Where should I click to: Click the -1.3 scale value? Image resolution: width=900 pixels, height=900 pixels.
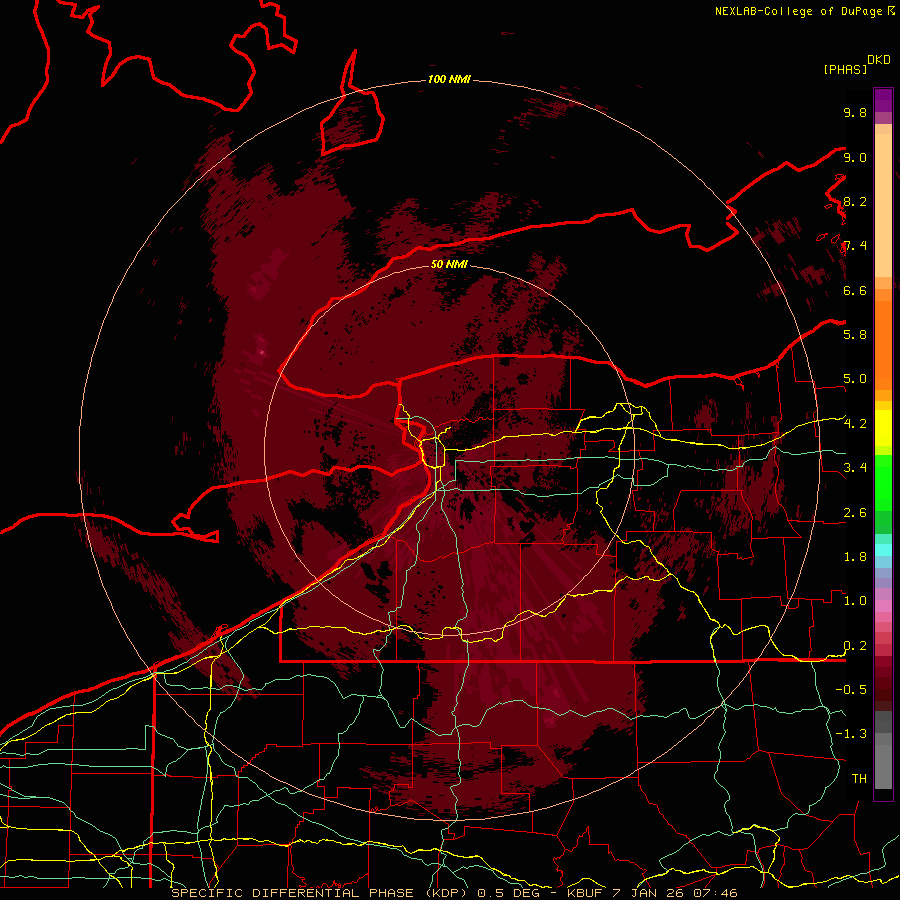pos(851,734)
